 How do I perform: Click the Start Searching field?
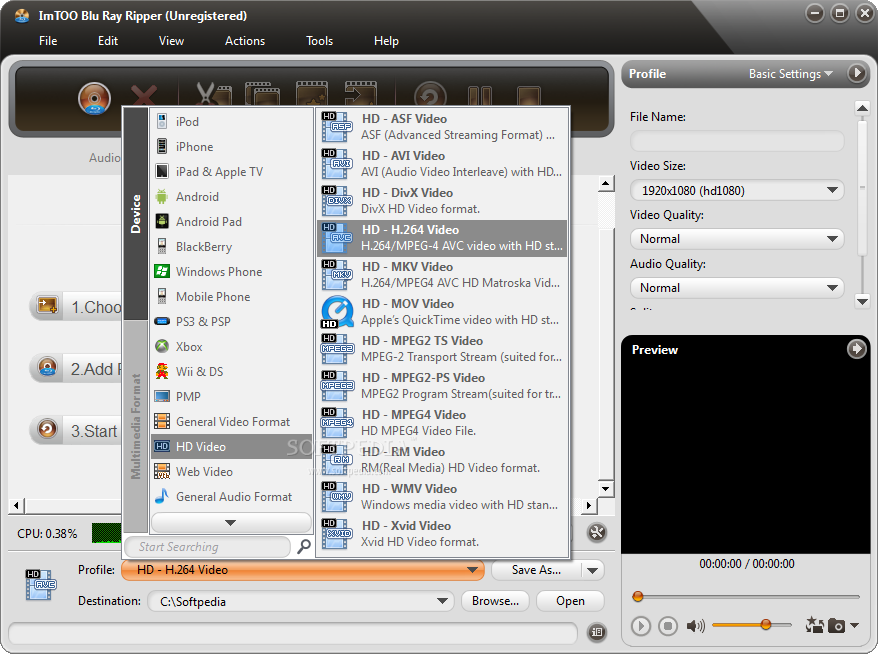207,546
